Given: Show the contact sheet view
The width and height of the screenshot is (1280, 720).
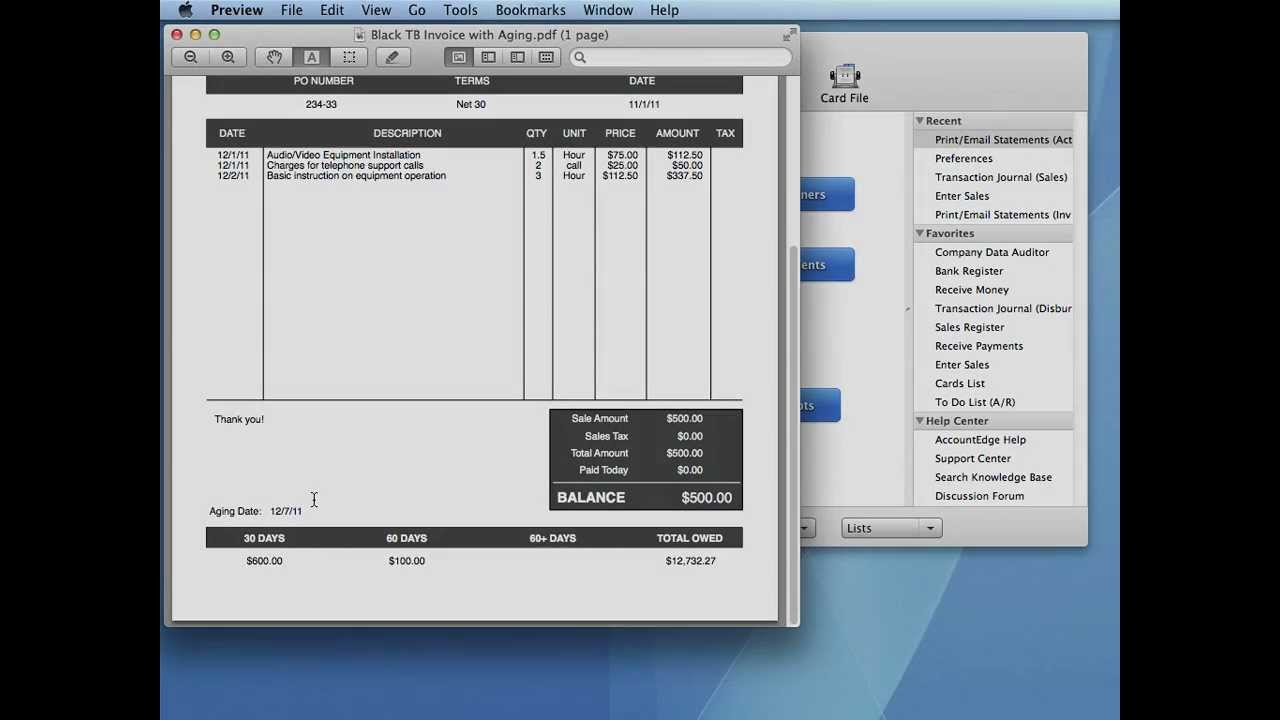Looking at the screenshot, I should pos(546,57).
